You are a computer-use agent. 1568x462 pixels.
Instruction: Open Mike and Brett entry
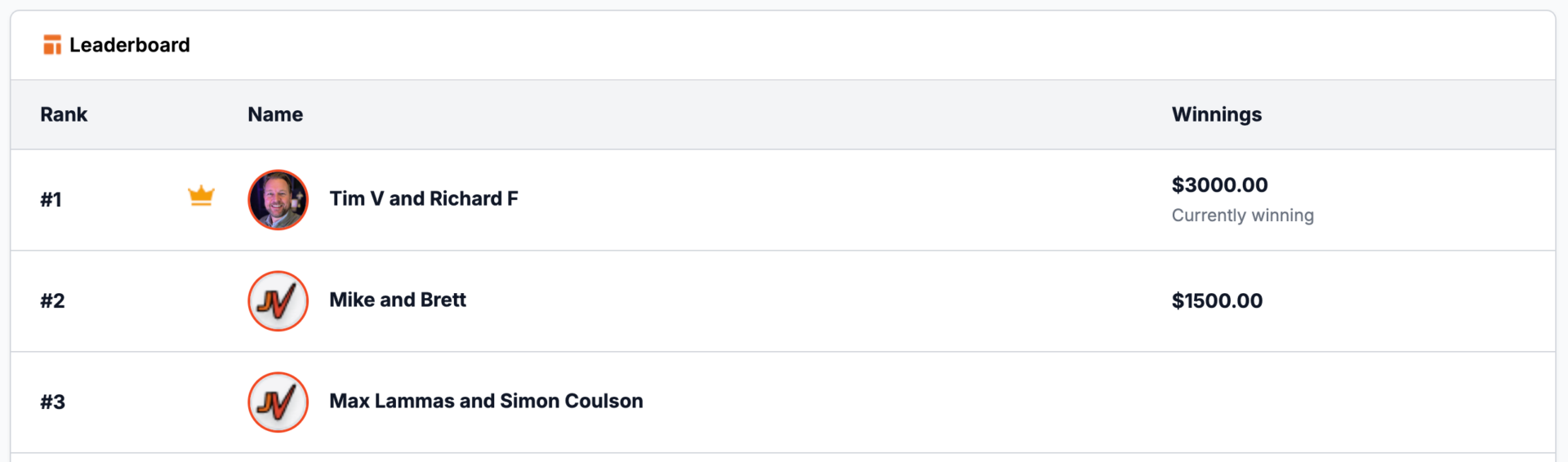398,300
